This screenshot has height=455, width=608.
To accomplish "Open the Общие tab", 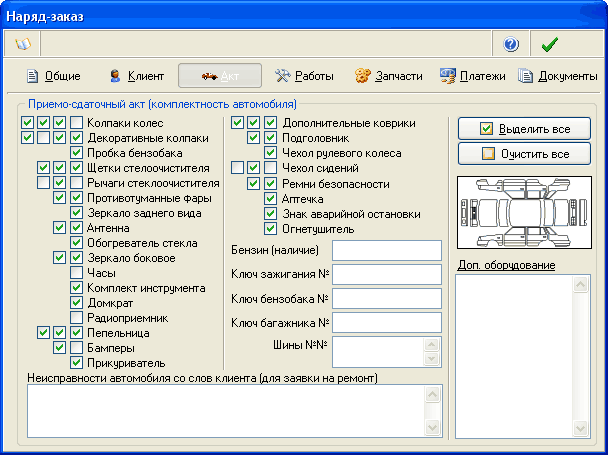I will 53,76.
